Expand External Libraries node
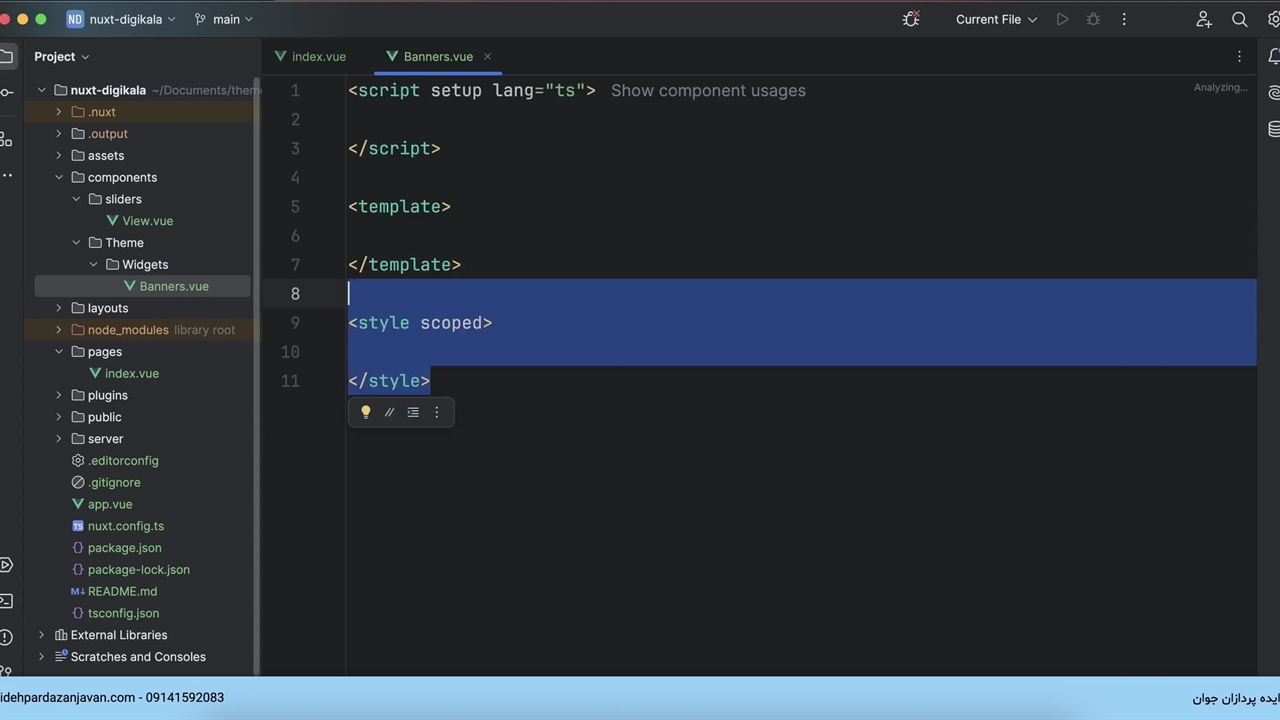 41,635
